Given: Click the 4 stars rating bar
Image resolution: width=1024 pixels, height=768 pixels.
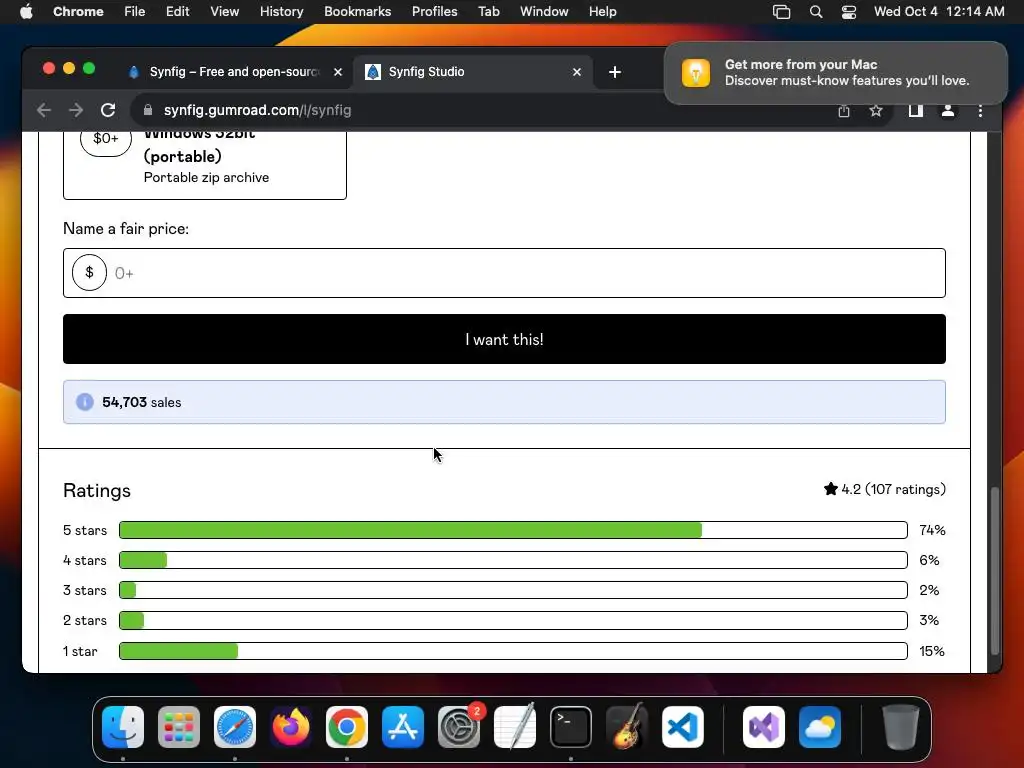Looking at the screenshot, I should [x=513, y=560].
